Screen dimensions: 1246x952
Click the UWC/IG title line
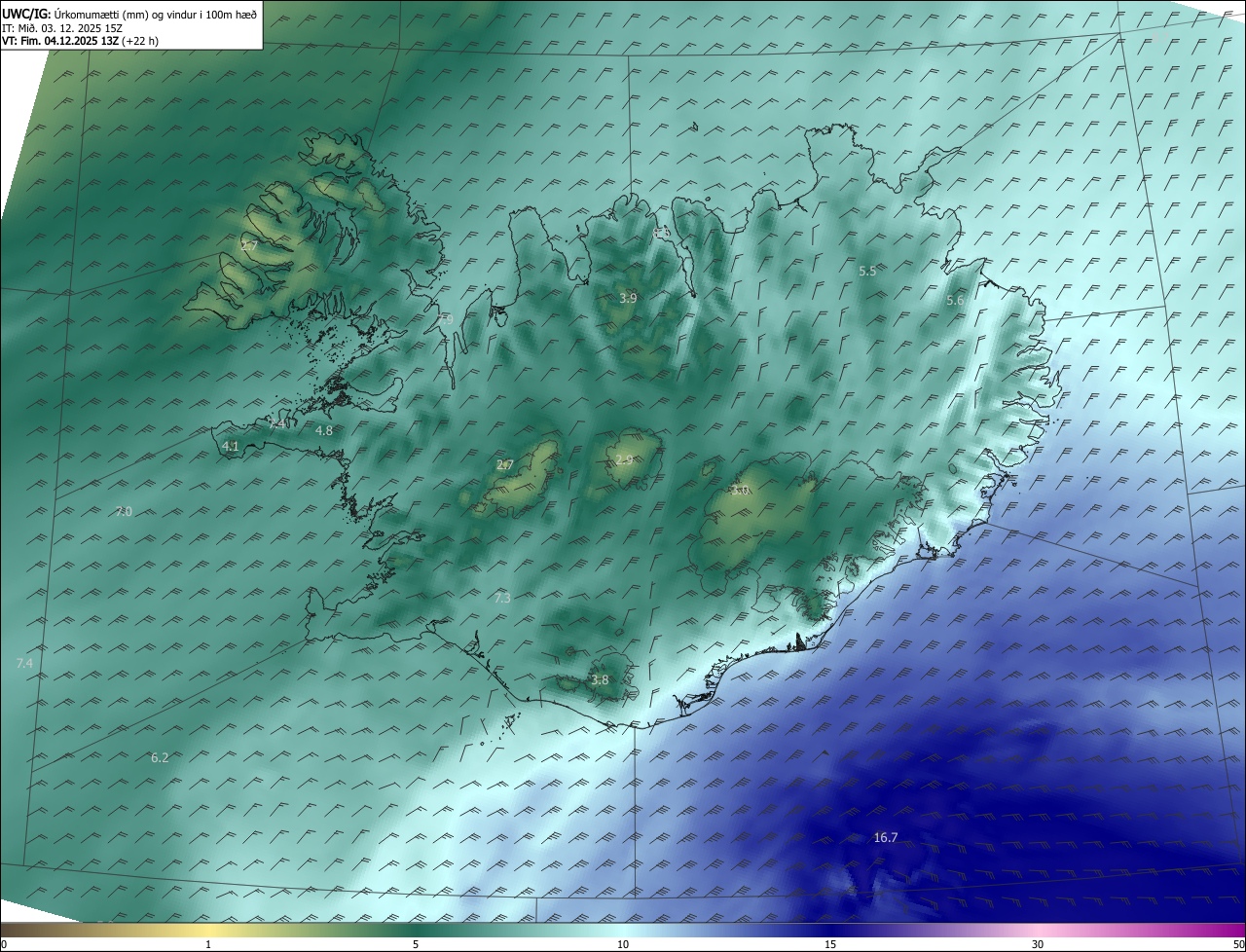pos(129,13)
